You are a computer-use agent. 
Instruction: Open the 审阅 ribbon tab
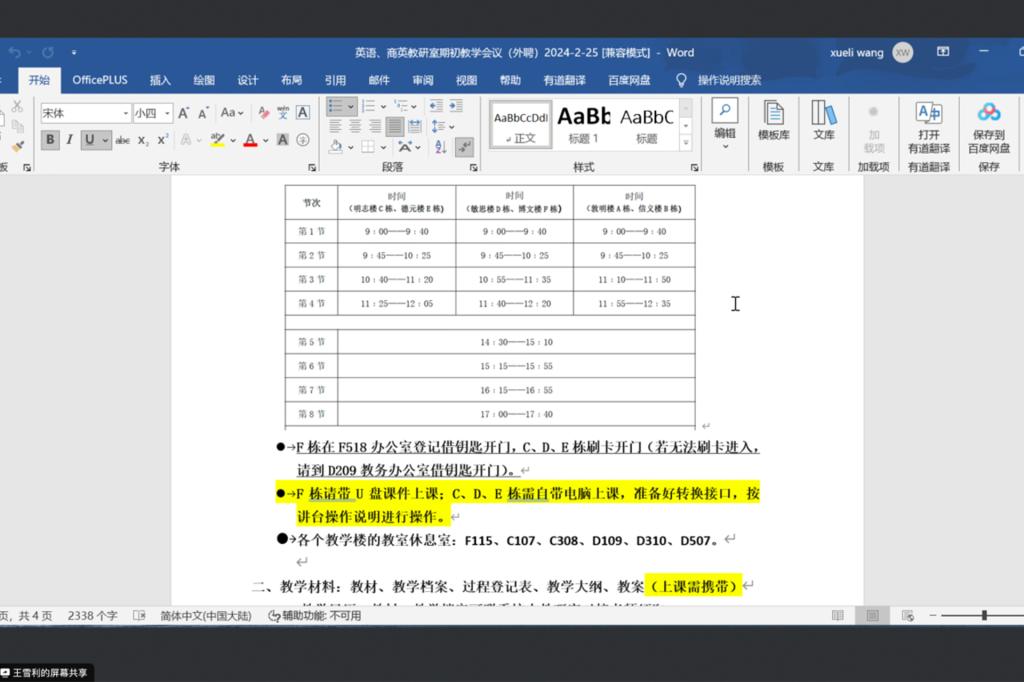(423, 80)
